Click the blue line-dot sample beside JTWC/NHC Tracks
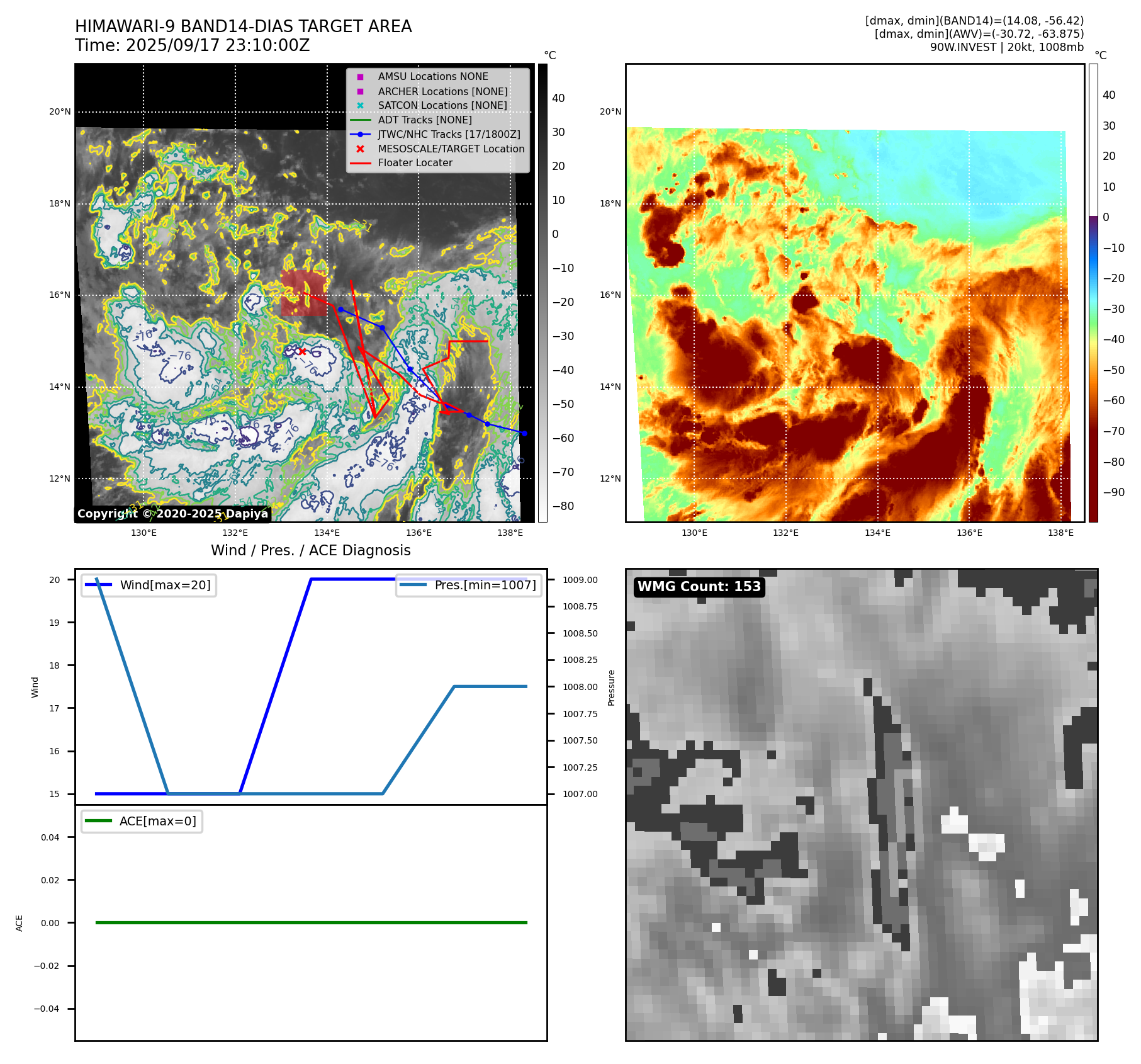 point(360,134)
